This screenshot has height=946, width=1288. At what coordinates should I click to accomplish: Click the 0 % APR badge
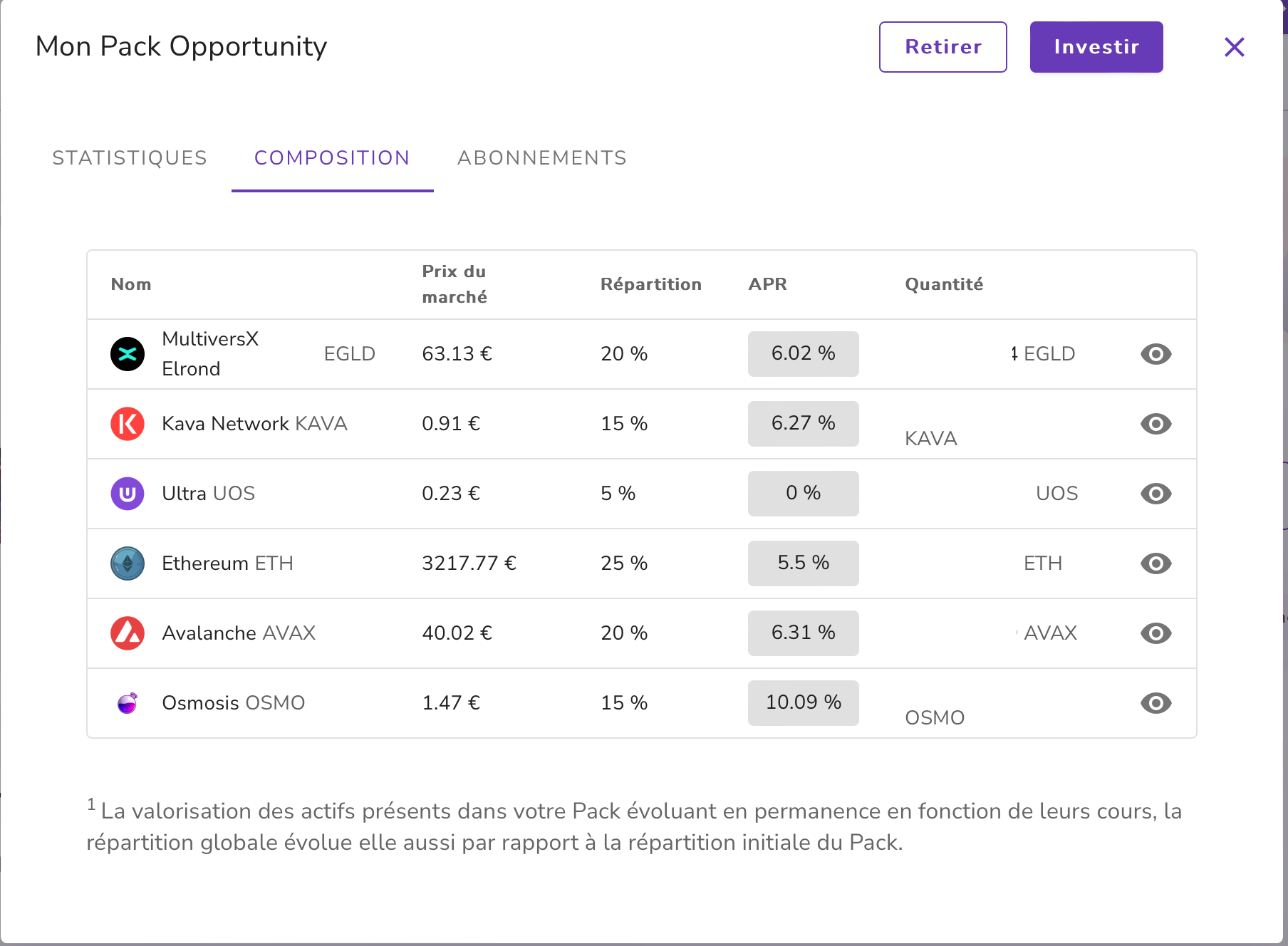(803, 494)
